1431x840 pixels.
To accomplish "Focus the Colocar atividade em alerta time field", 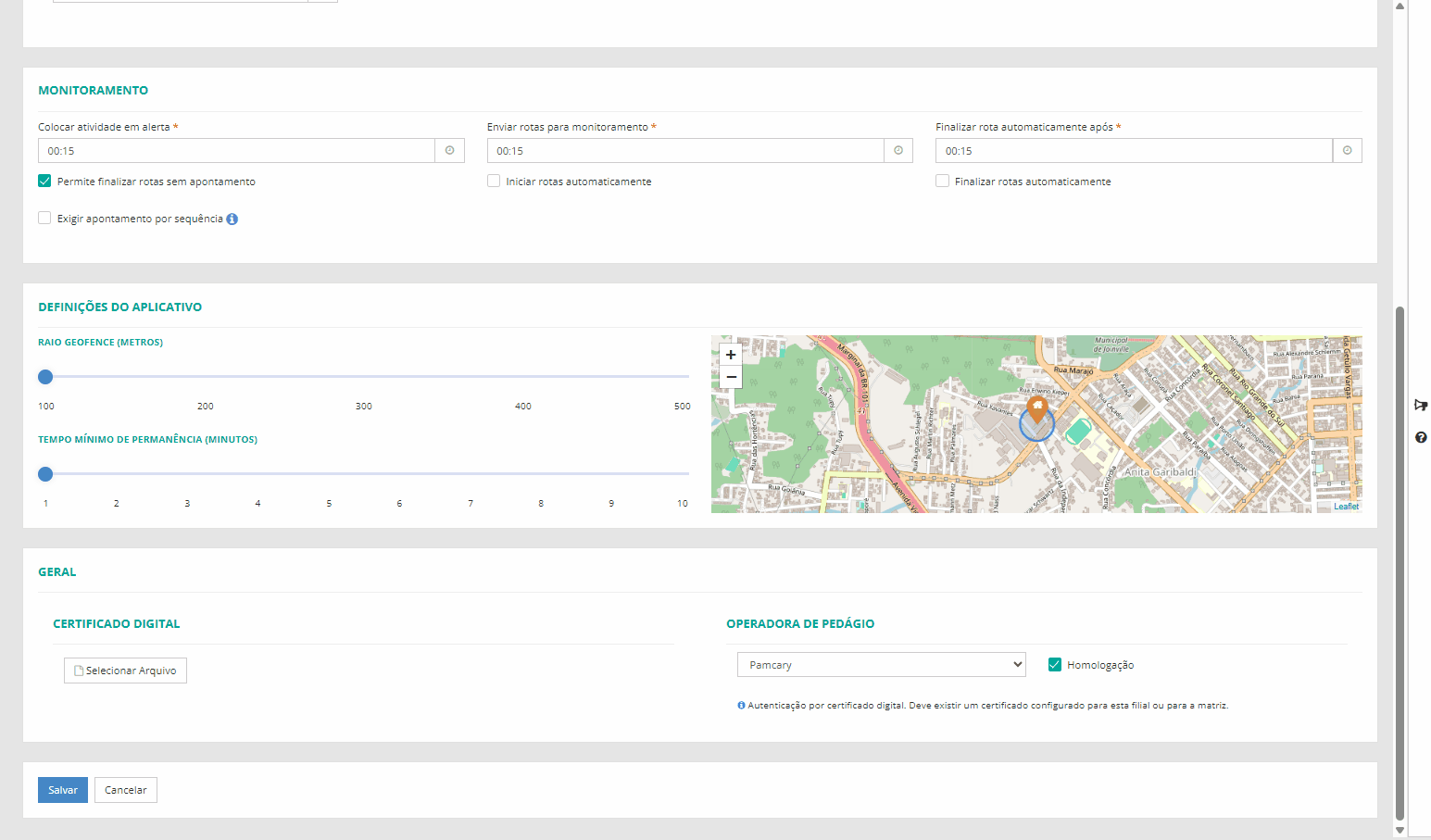I will tap(236, 151).
